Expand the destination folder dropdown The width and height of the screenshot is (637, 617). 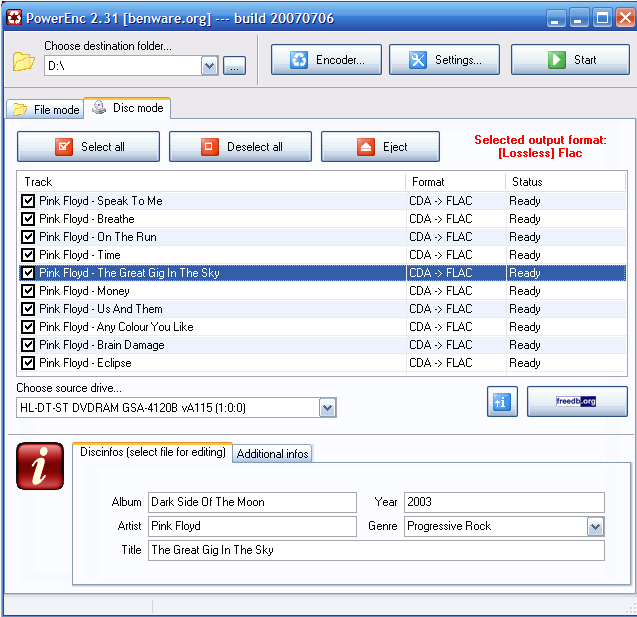(x=210, y=66)
